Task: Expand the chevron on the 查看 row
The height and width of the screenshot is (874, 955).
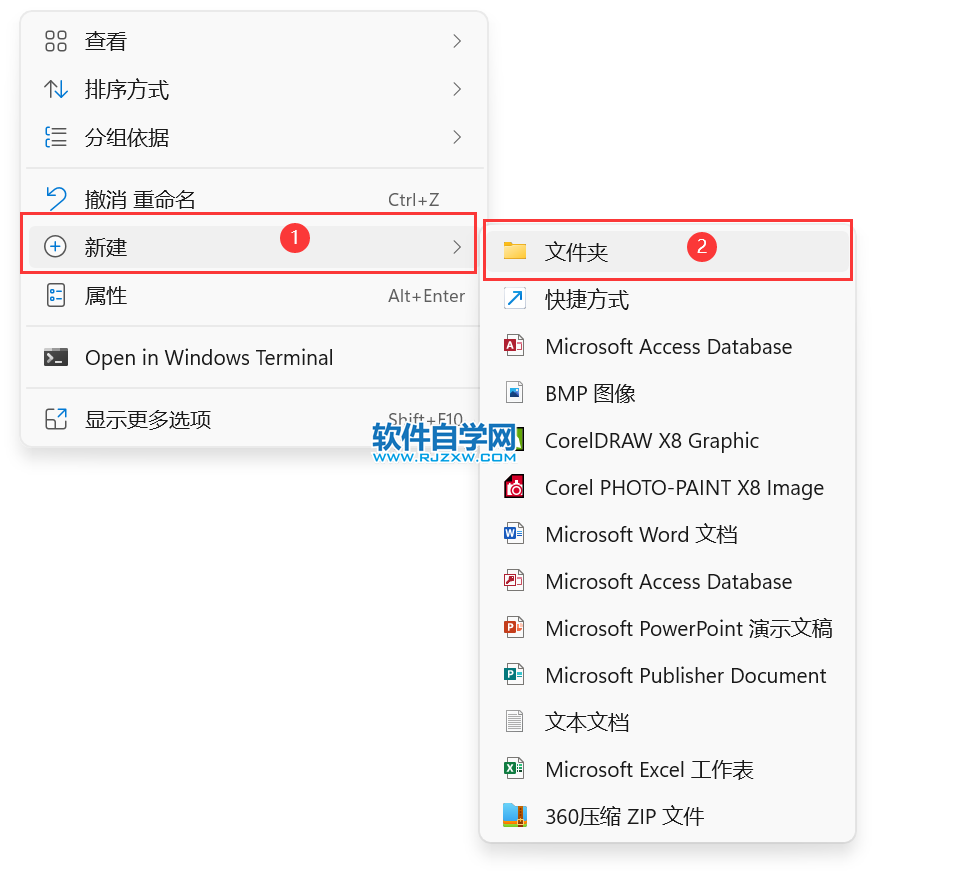Action: coord(457,41)
